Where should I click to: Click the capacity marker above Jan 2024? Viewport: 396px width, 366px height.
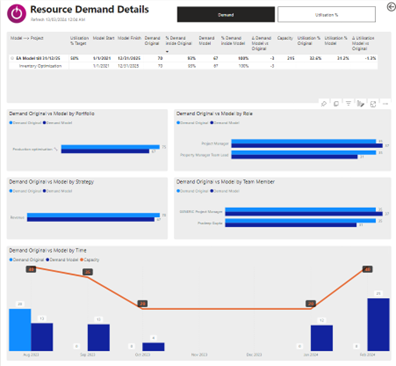pyautogui.click(x=311, y=304)
